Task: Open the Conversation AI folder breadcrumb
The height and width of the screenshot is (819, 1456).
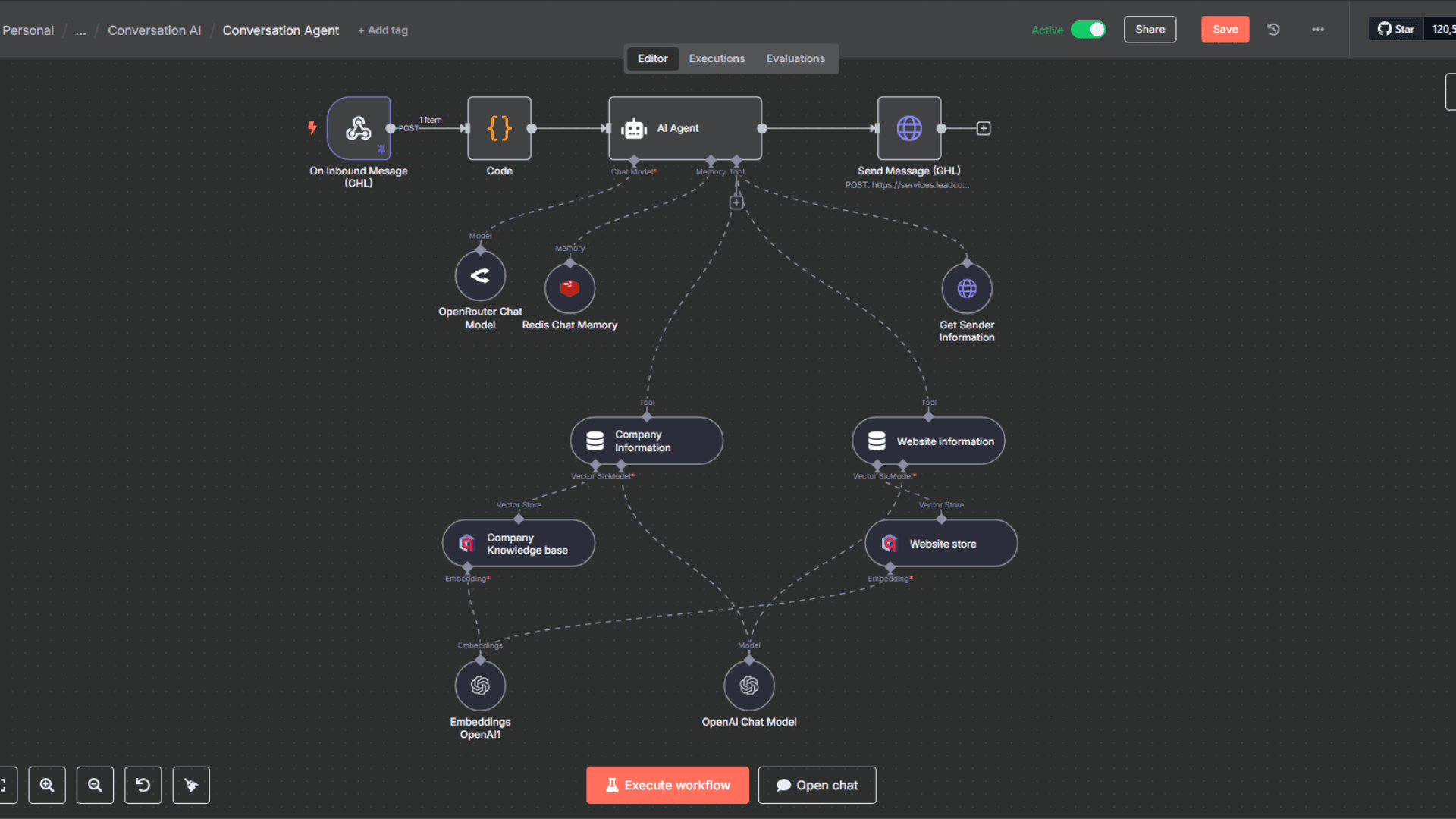Action: (154, 30)
